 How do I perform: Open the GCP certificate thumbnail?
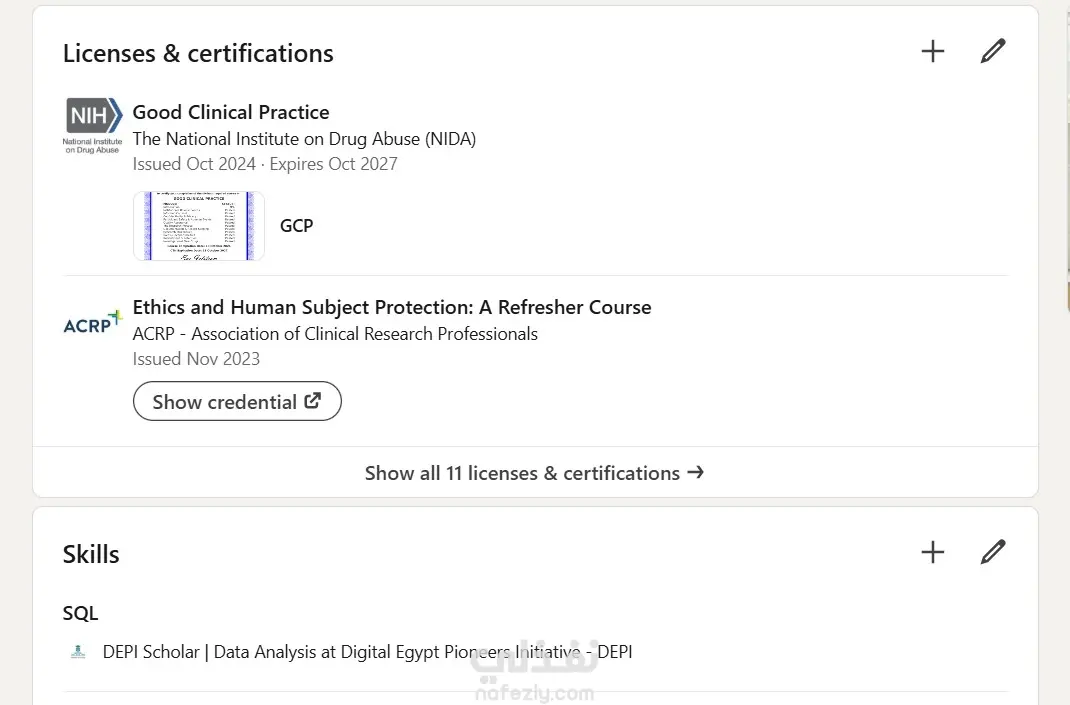198,226
